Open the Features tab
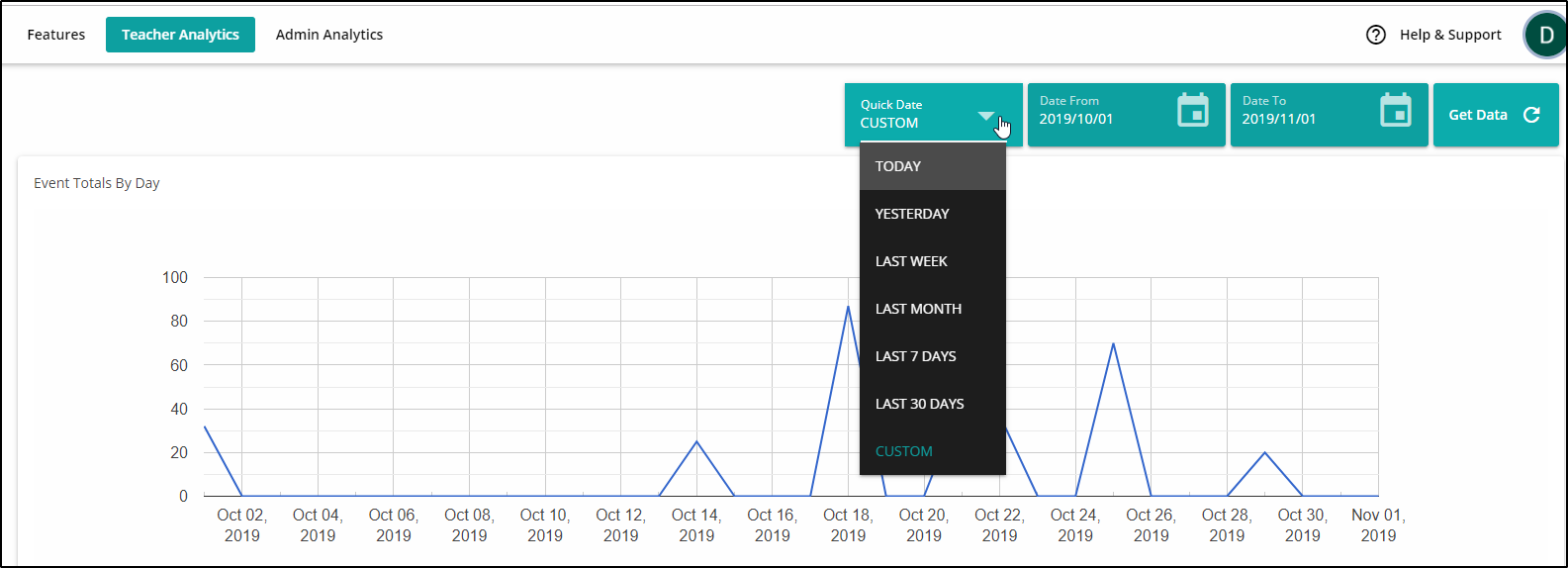The image size is (1568, 568). pos(56,35)
